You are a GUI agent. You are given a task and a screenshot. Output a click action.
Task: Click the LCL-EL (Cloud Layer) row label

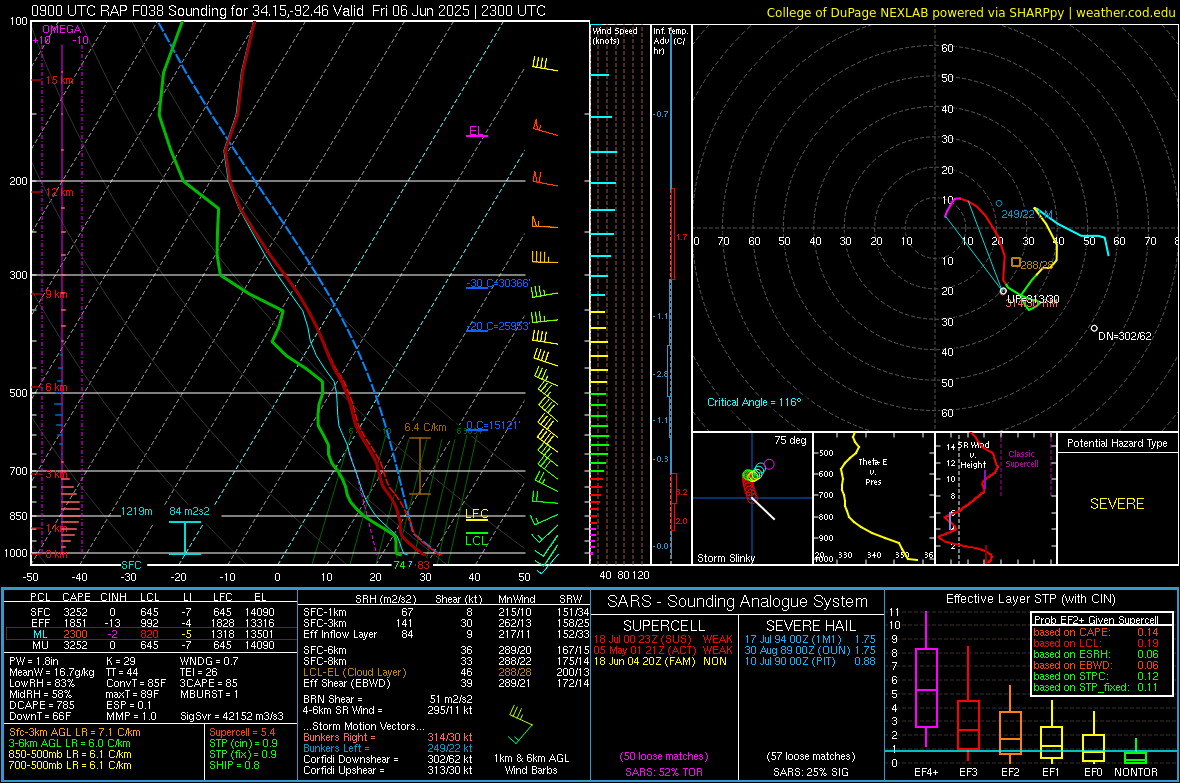(354, 672)
